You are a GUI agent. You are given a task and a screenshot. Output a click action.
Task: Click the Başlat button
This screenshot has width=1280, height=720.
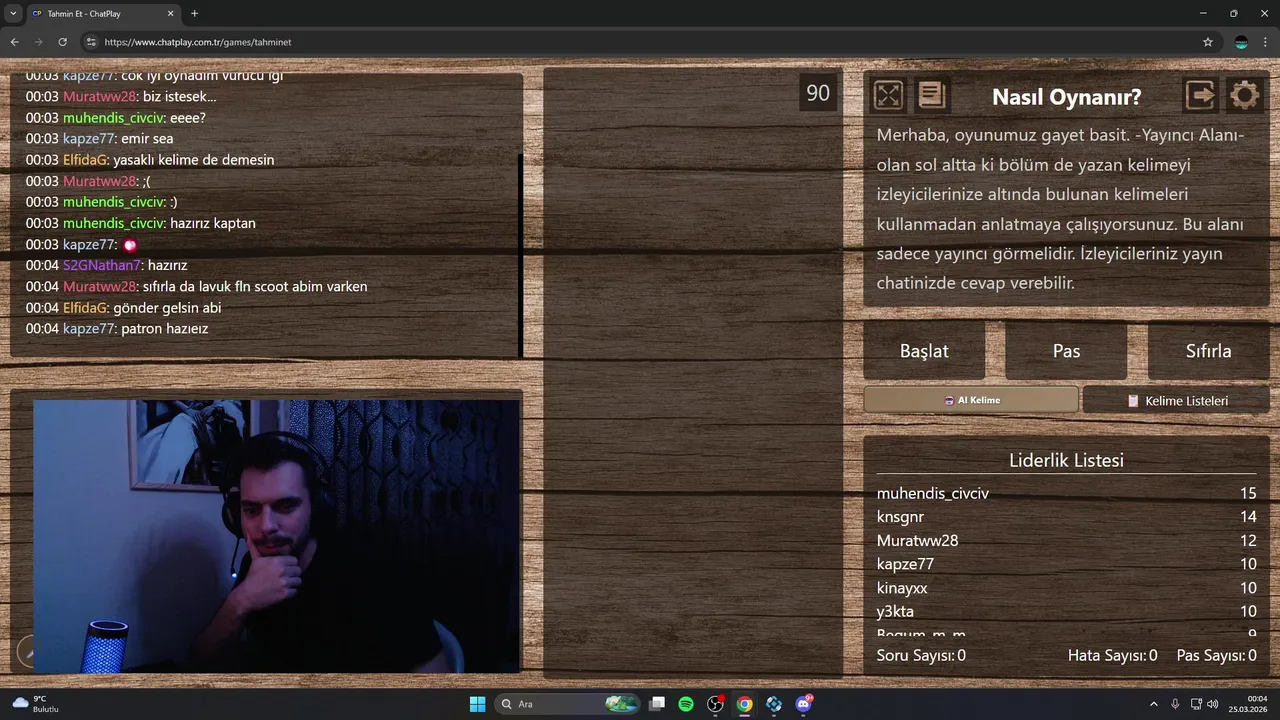point(924,351)
